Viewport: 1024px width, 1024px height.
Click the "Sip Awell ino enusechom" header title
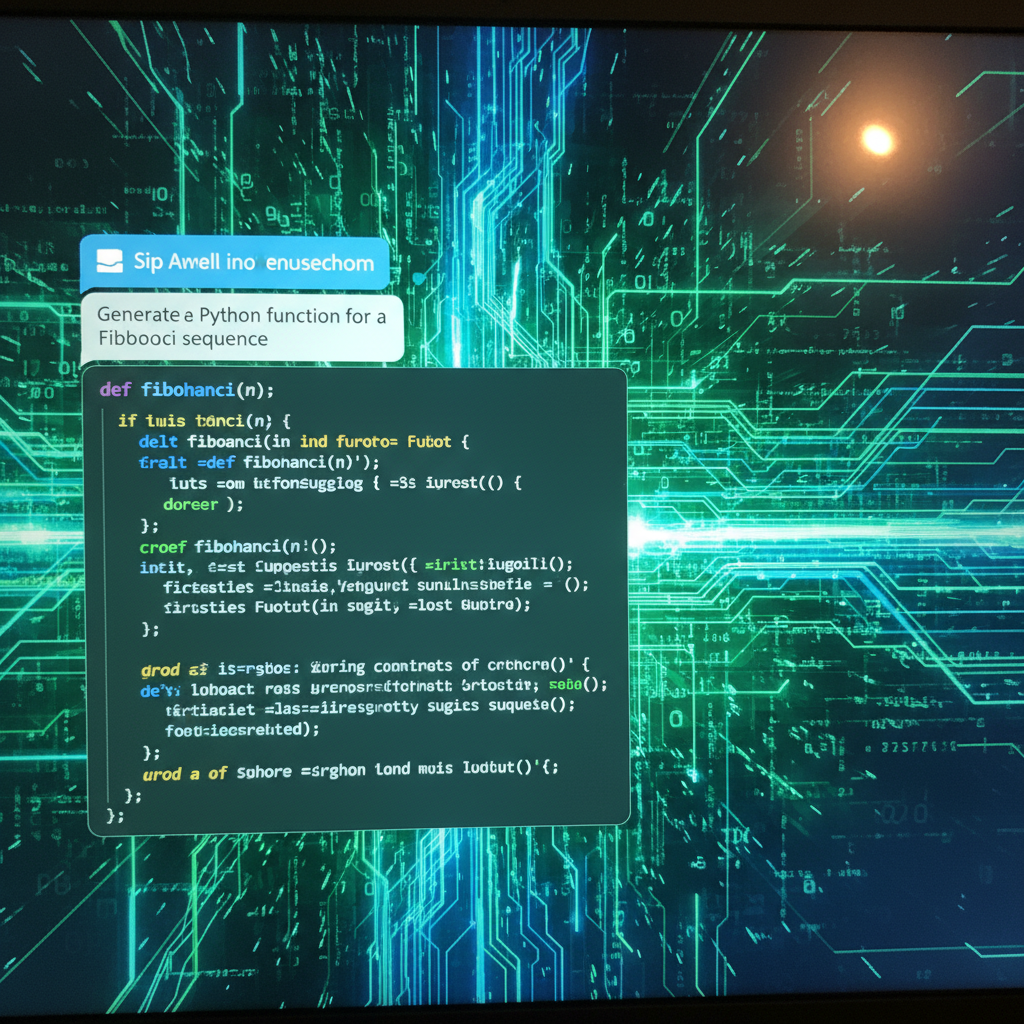pyautogui.click(x=253, y=263)
